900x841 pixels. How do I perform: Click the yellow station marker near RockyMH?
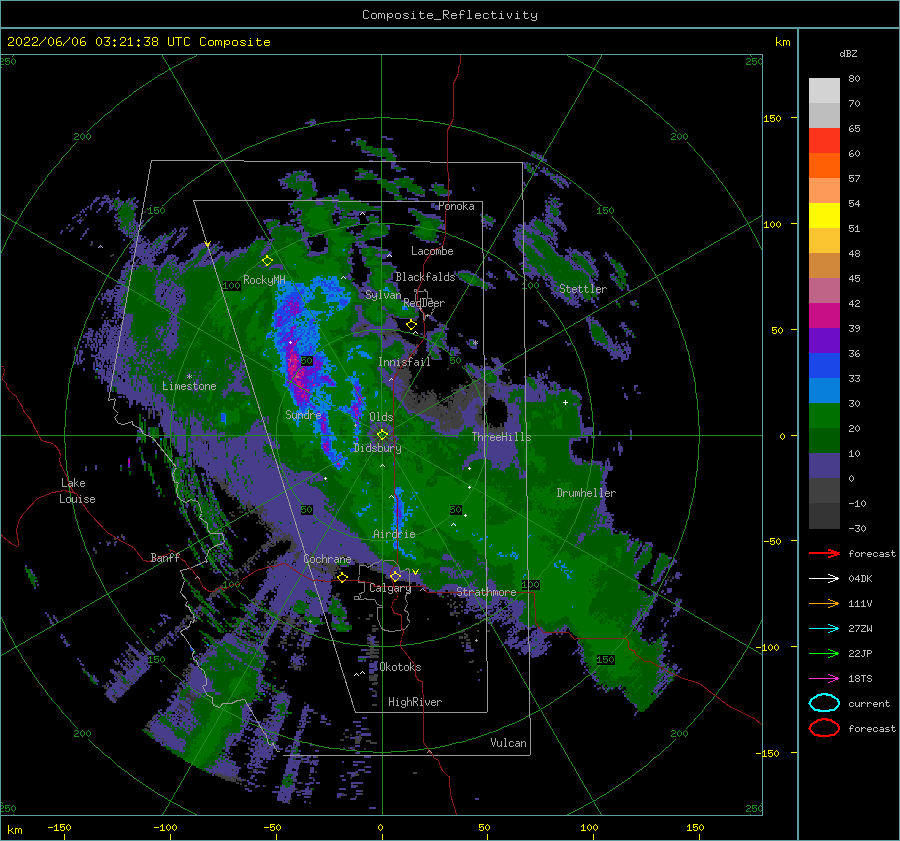click(x=267, y=261)
